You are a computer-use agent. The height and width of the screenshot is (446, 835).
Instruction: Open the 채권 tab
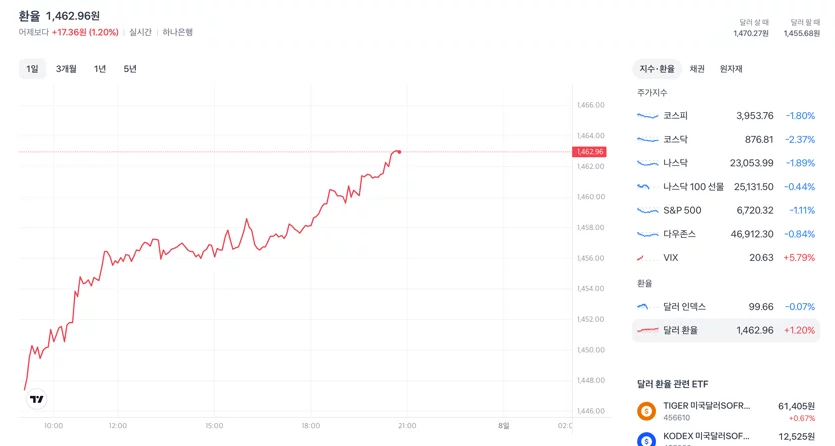click(x=697, y=69)
